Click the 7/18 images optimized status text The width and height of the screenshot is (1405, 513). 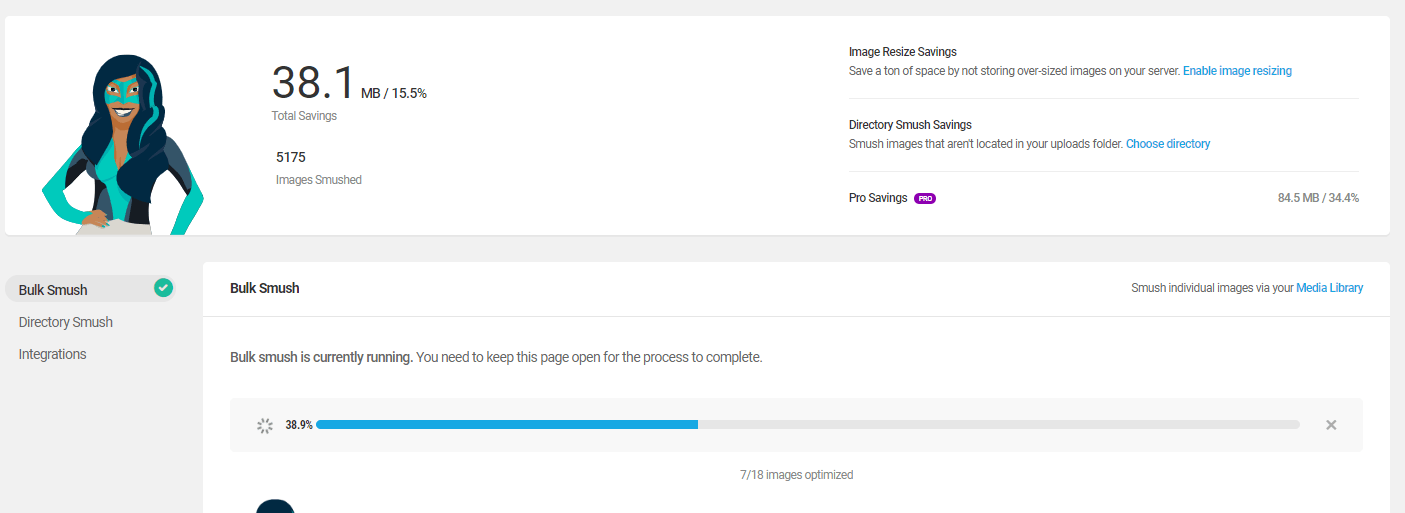click(x=796, y=475)
